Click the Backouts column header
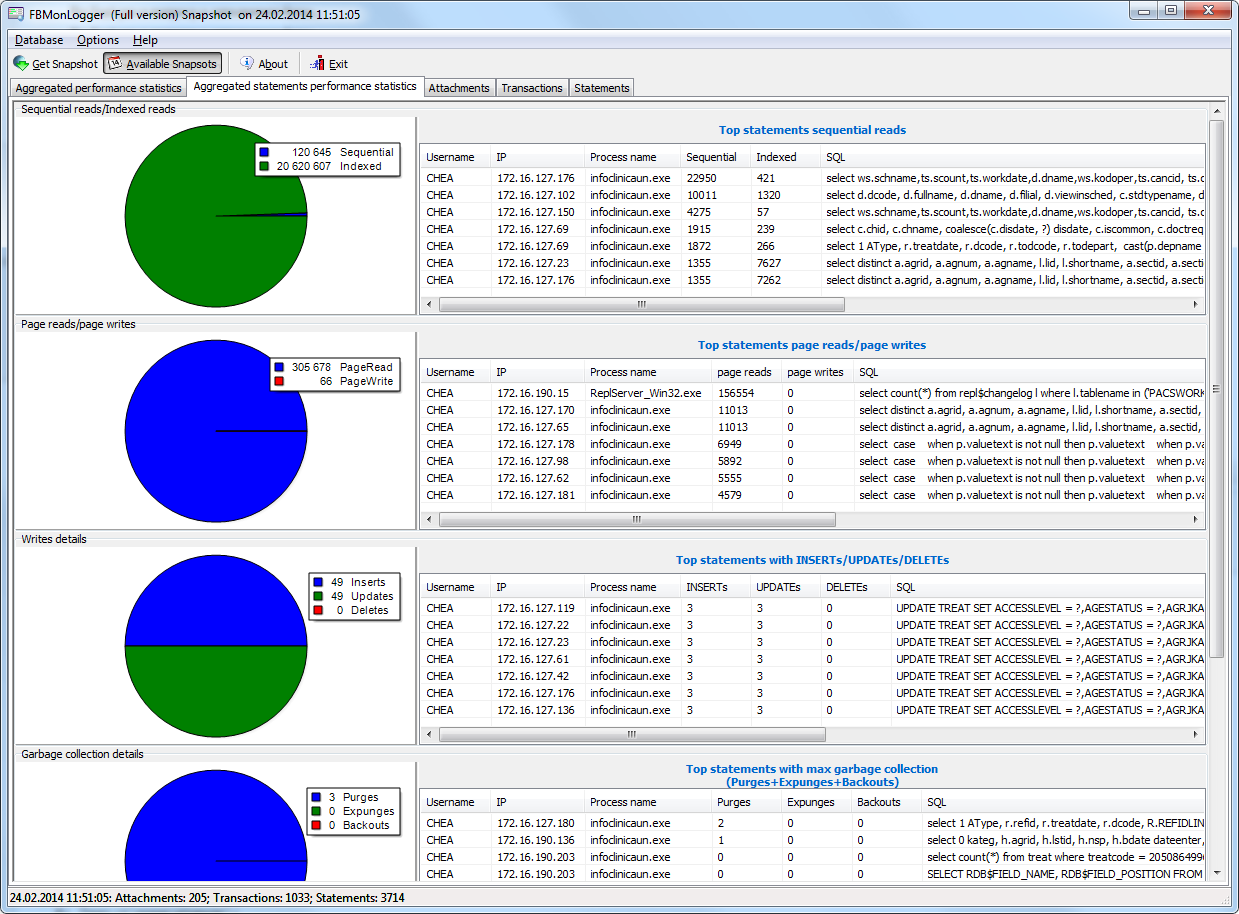1239x914 pixels. pyautogui.click(x=886, y=802)
